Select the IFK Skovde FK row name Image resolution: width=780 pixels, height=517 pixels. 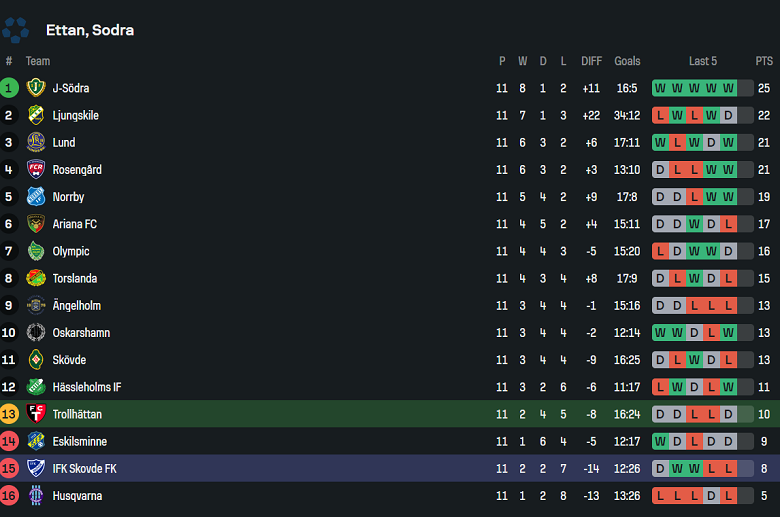[85, 468]
